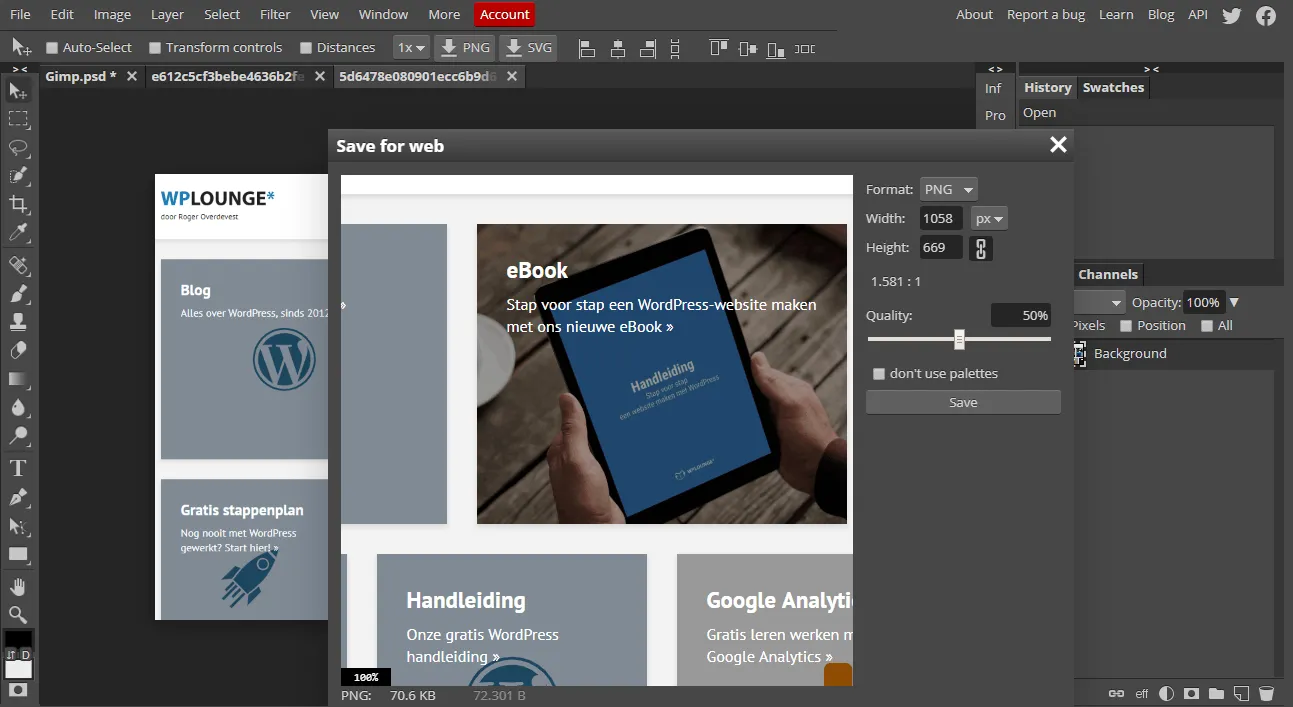Toggle Quick Mask mode icon
The height and width of the screenshot is (707, 1293).
[18, 690]
